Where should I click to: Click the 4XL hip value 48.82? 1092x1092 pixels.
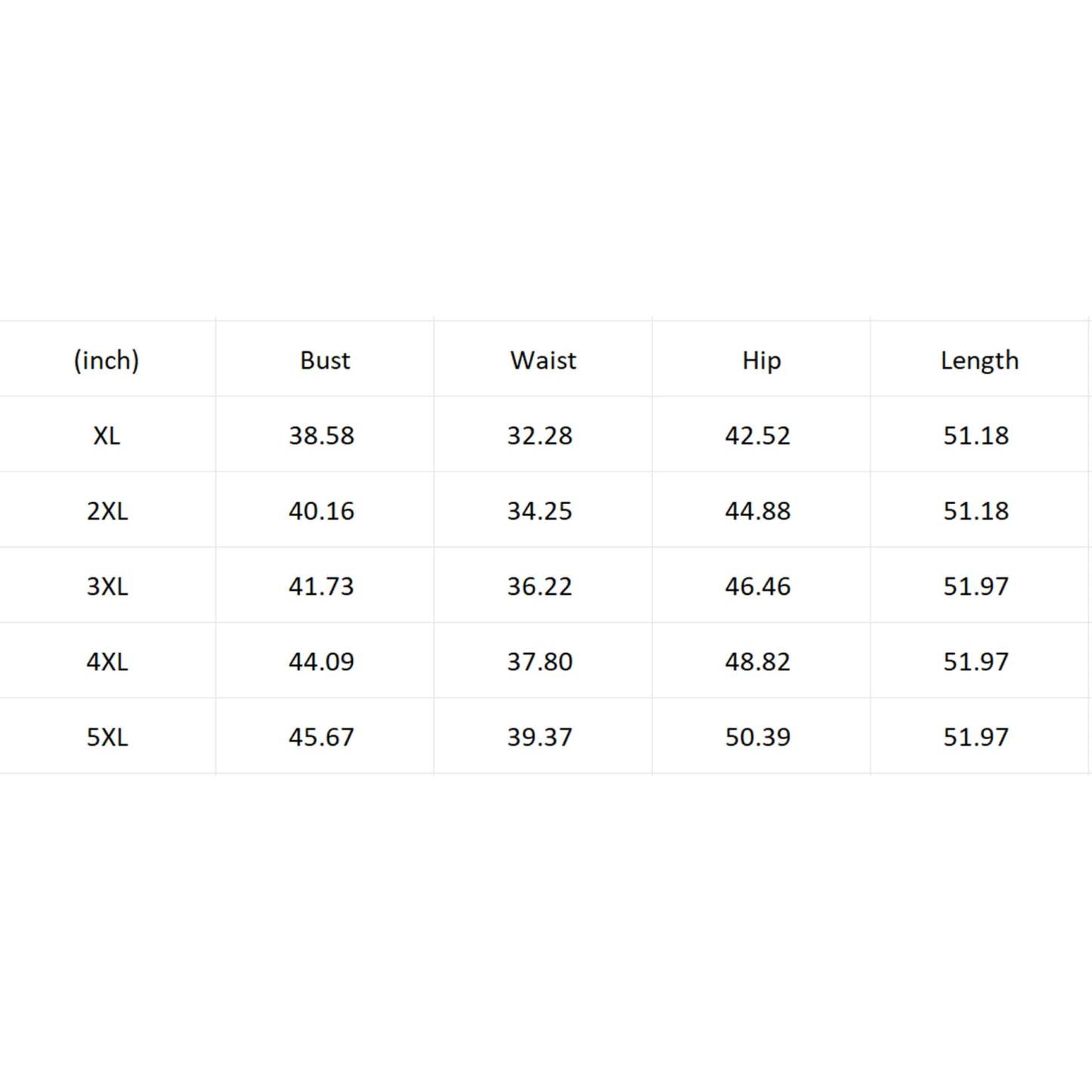click(758, 661)
